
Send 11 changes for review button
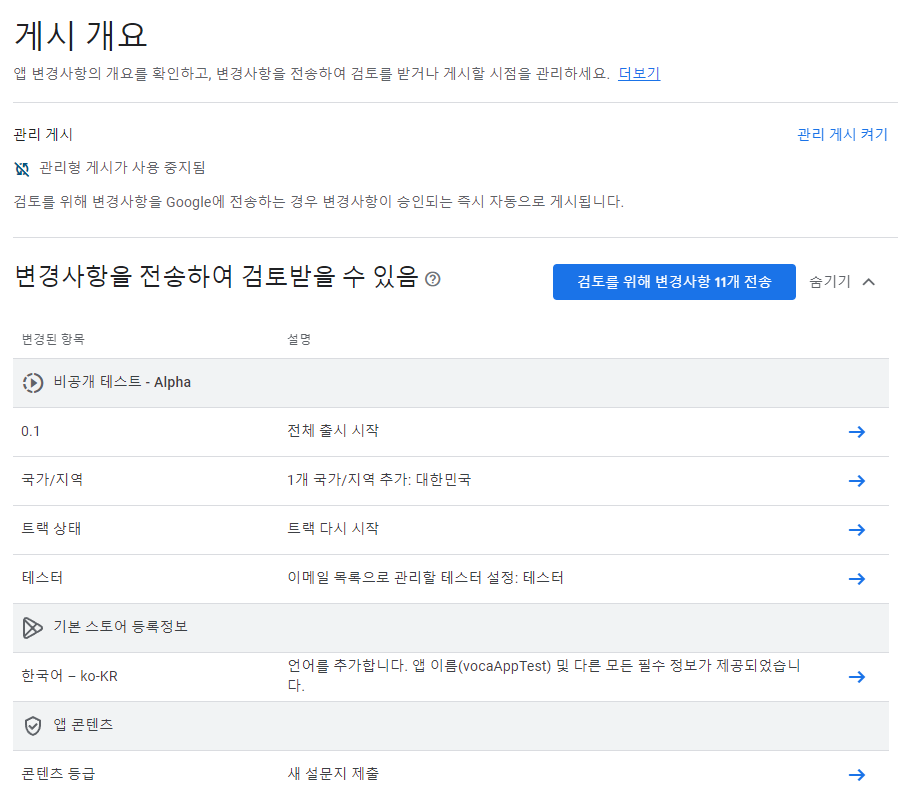click(674, 282)
